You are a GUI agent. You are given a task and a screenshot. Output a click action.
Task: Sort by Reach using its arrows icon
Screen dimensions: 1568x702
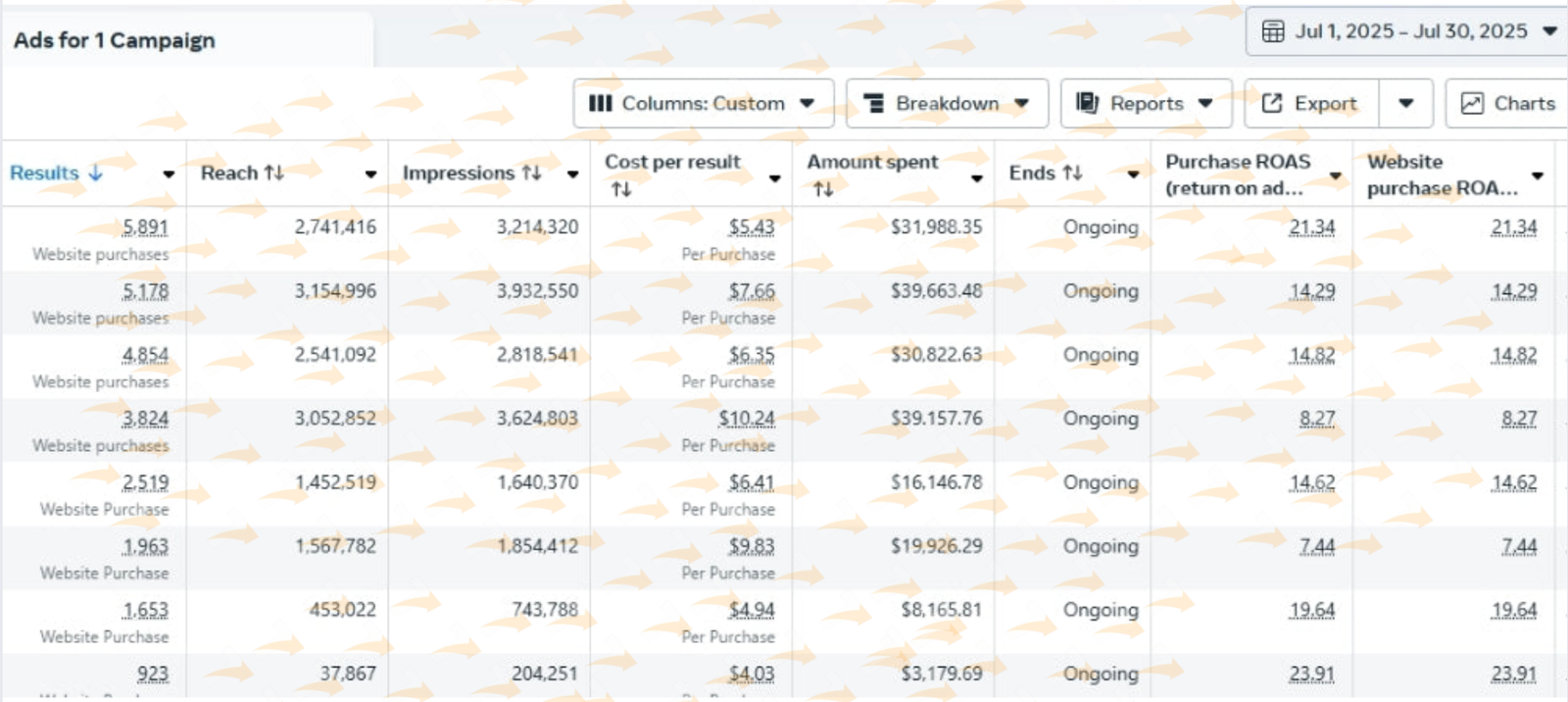pyautogui.click(x=273, y=173)
